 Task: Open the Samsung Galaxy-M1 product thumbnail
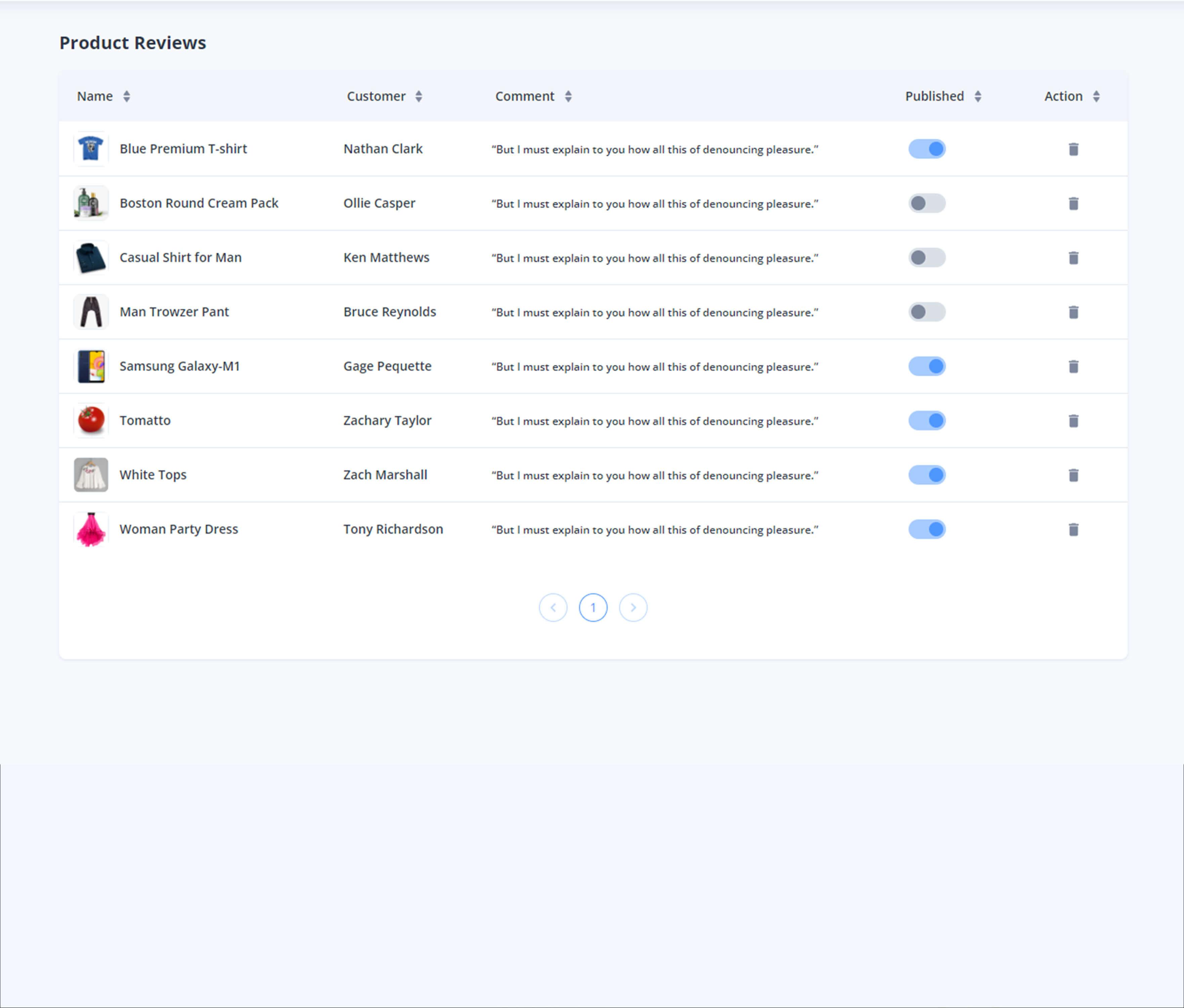coord(91,366)
